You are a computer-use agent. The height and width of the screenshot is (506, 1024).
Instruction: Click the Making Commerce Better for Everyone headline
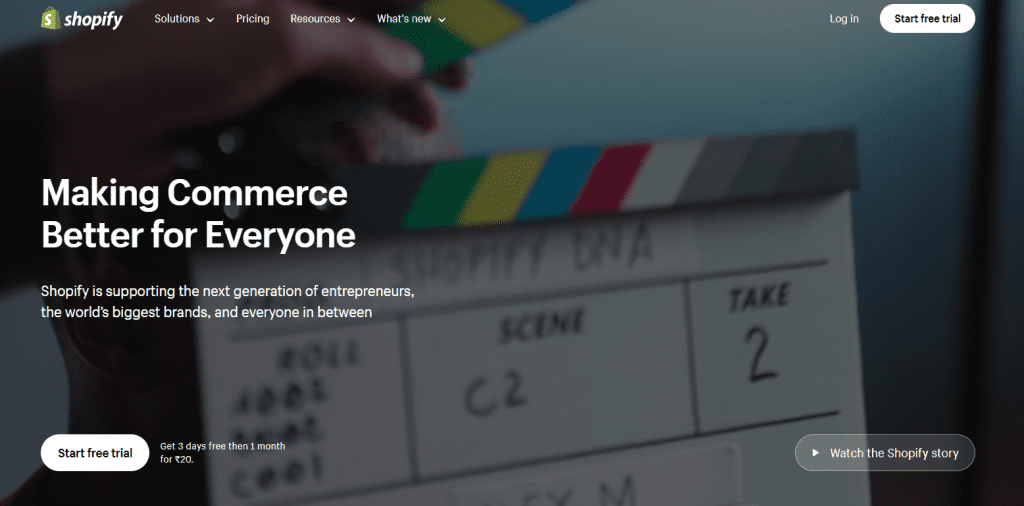[x=198, y=213]
